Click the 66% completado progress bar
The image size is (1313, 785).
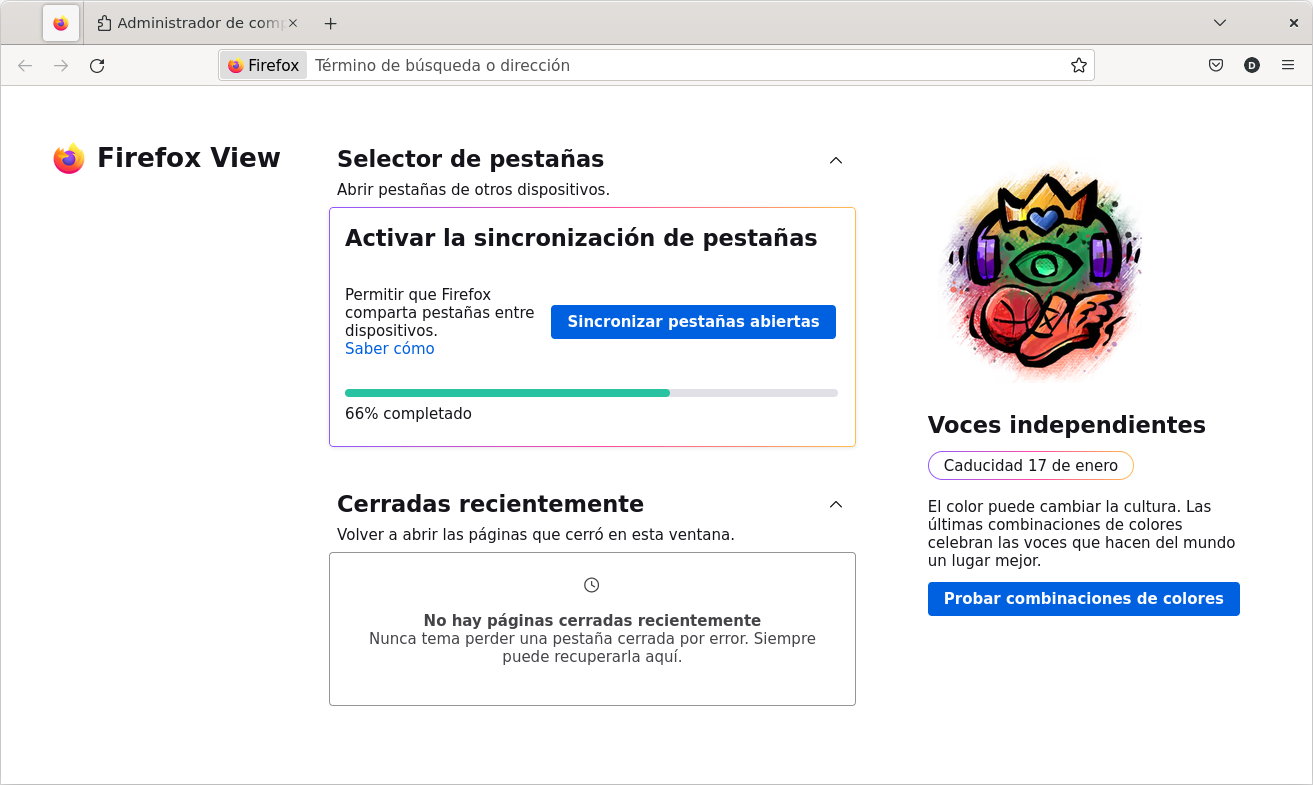click(x=591, y=393)
